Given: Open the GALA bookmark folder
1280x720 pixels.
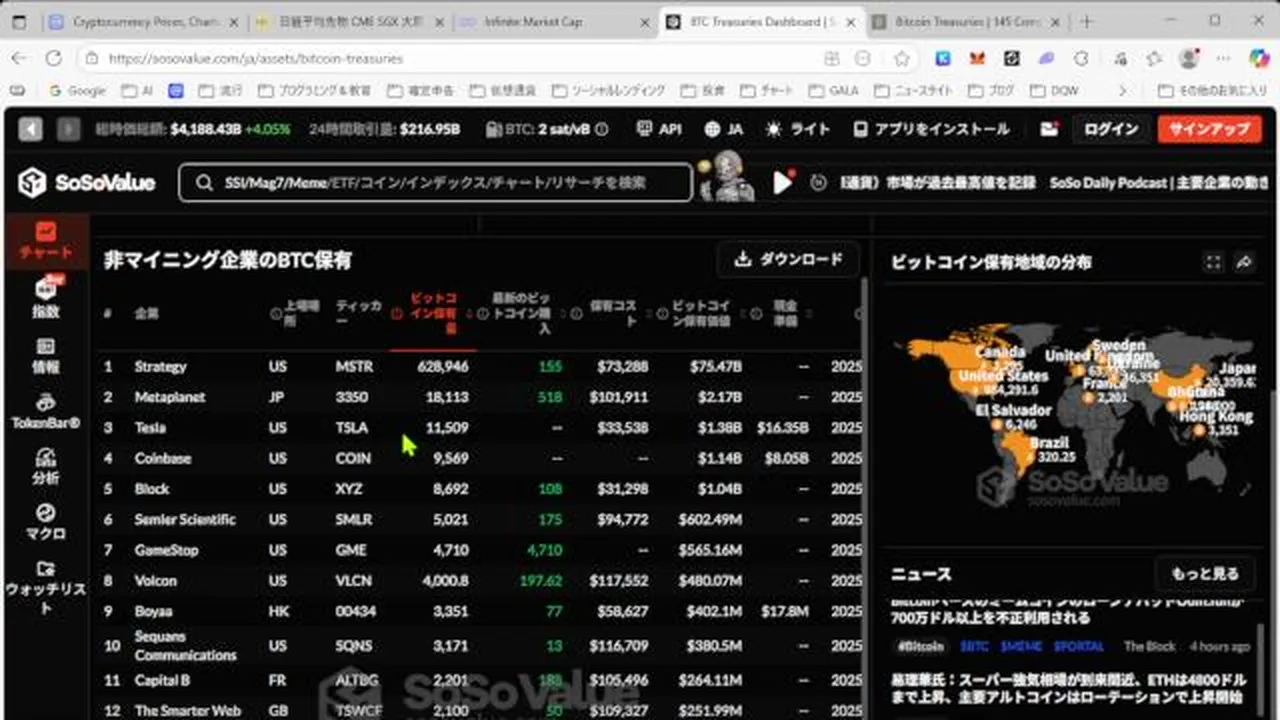Looking at the screenshot, I should [x=832, y=91].
